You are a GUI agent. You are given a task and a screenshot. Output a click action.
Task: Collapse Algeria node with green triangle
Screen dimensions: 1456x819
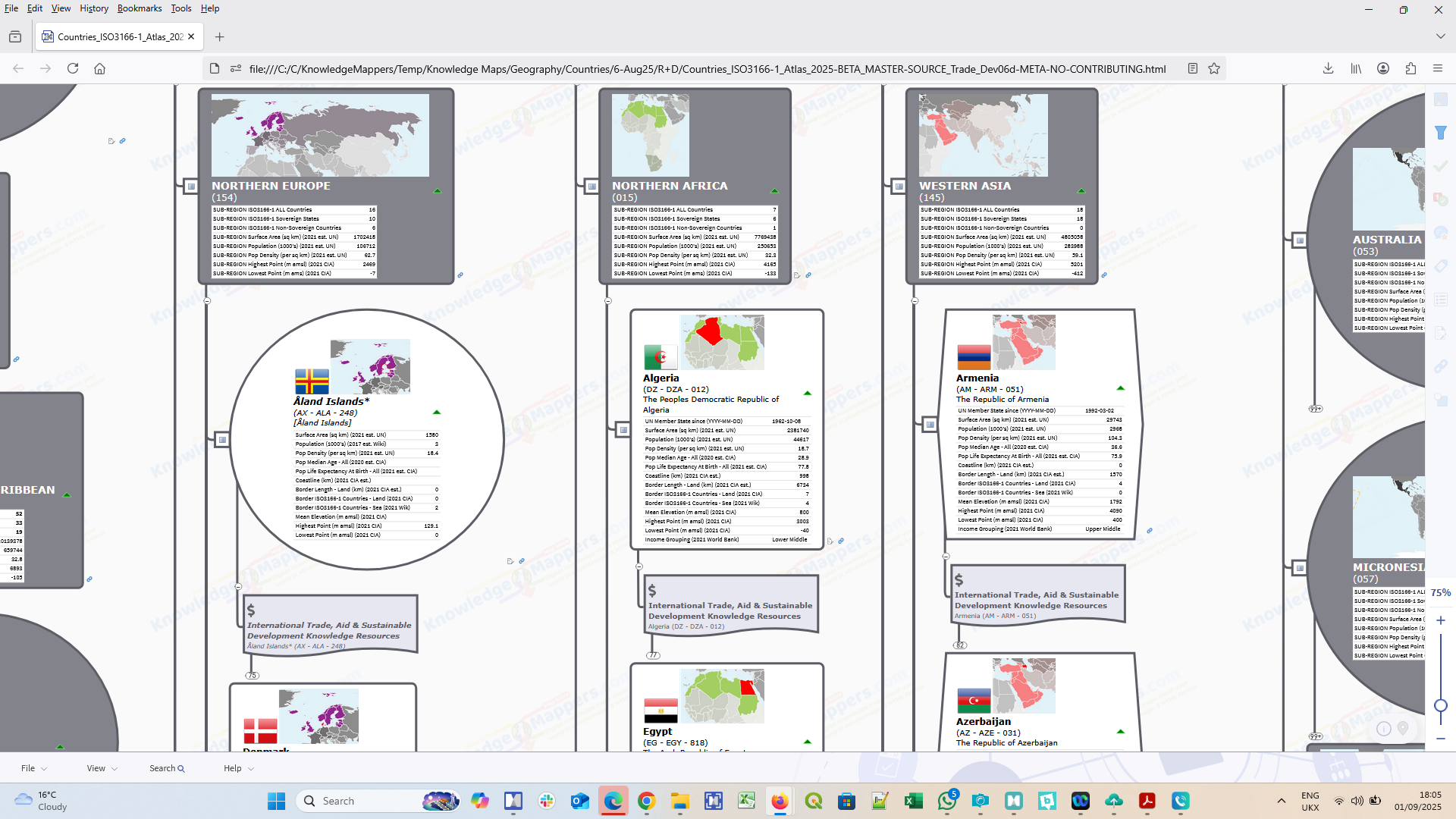point(808,394)
